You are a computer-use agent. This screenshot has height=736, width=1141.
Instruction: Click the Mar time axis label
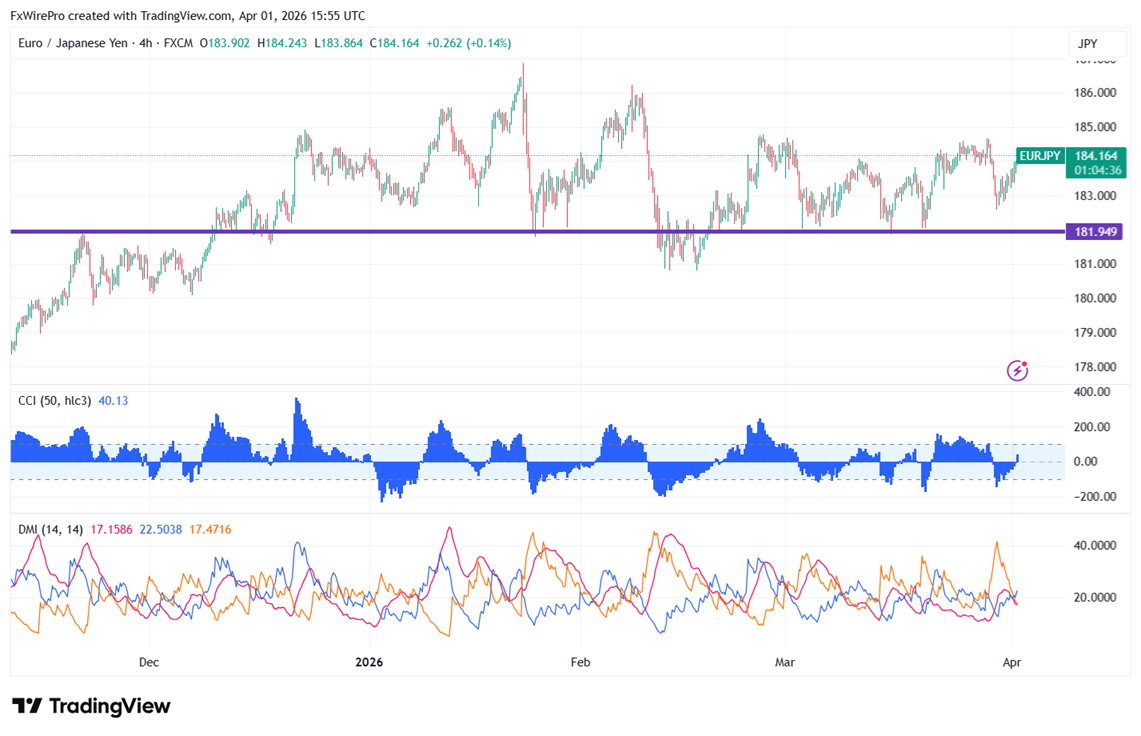(784, 662)
